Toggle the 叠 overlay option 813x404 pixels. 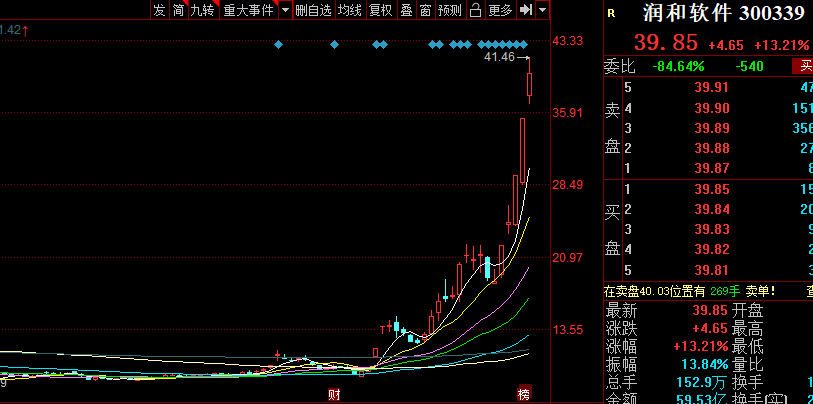(406, 10)
